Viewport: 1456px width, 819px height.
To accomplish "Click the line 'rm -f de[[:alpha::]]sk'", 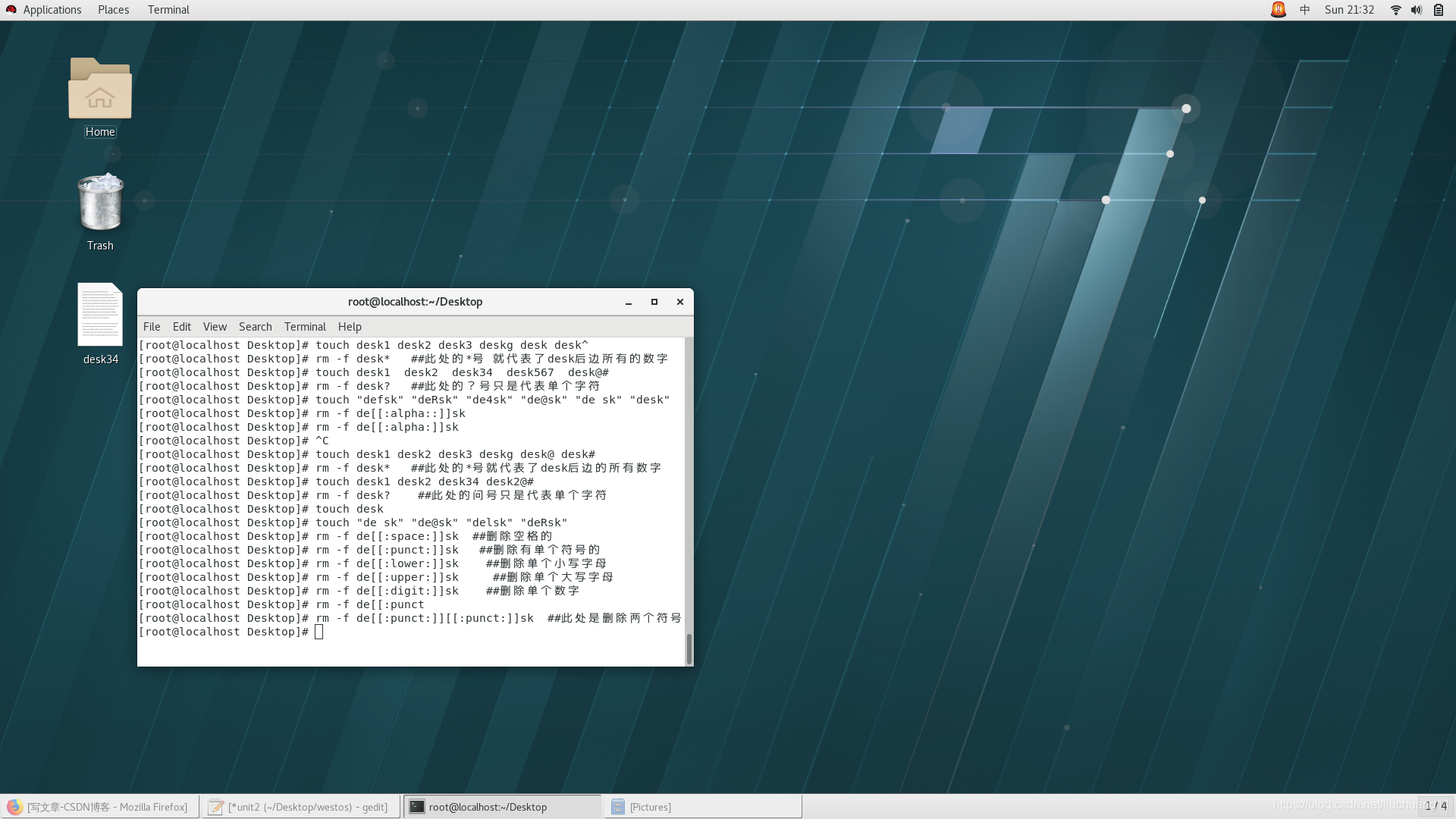I will click(303, 413).
